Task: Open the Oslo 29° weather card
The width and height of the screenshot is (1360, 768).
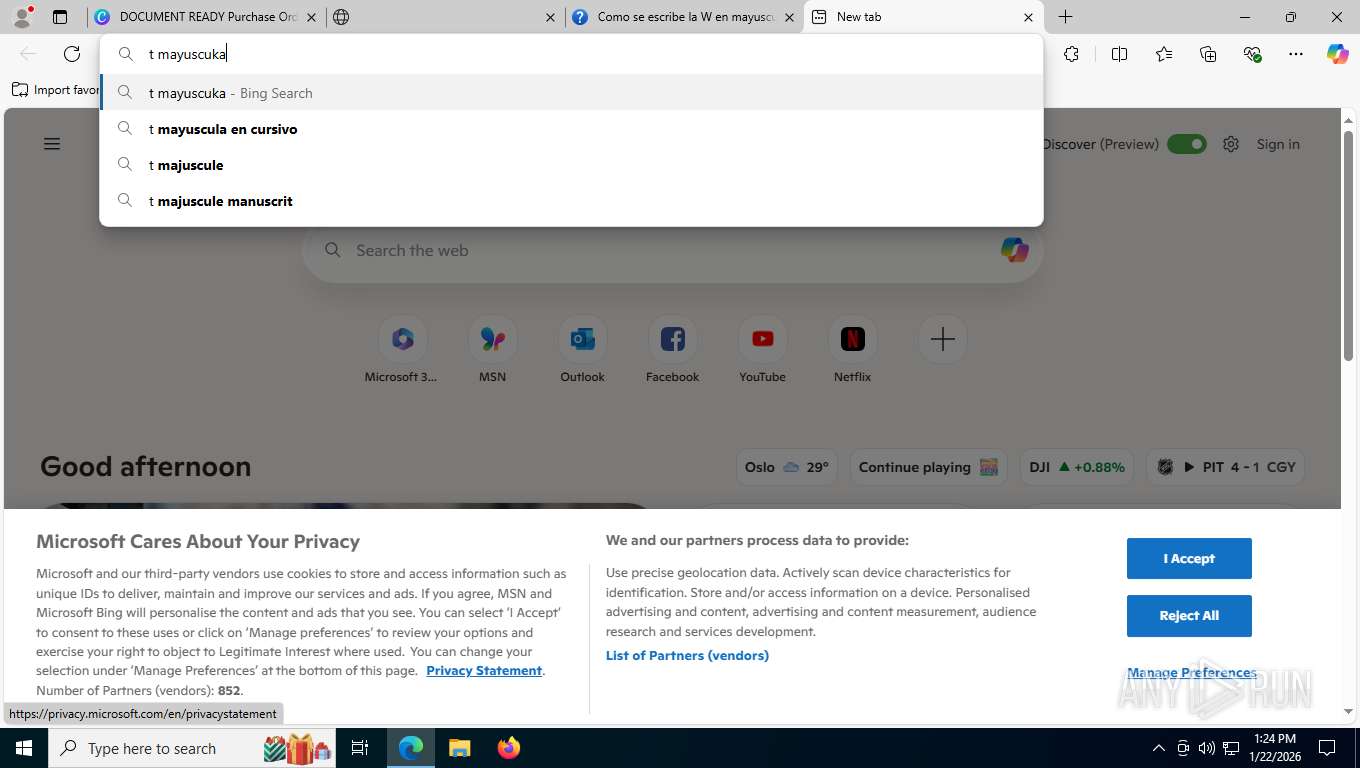Action: pos(787,467)
